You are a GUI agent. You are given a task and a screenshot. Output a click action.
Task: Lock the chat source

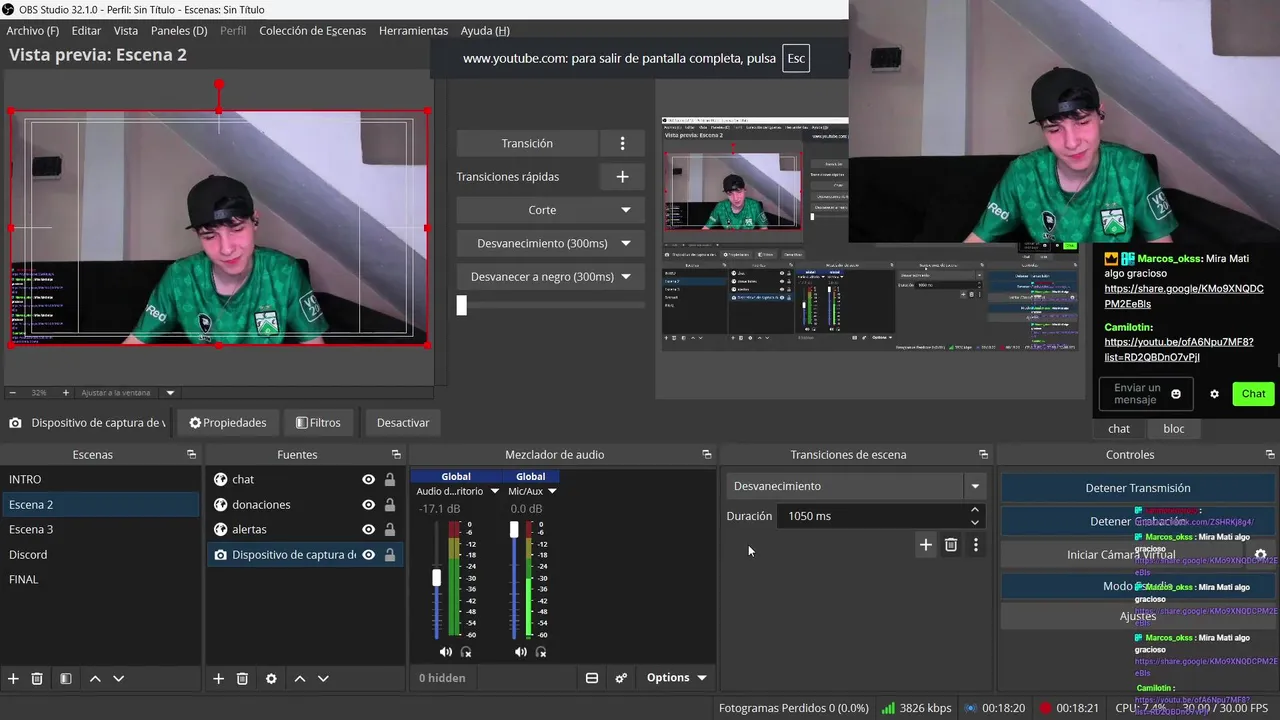pyautogui.click(x=390, y=480)
